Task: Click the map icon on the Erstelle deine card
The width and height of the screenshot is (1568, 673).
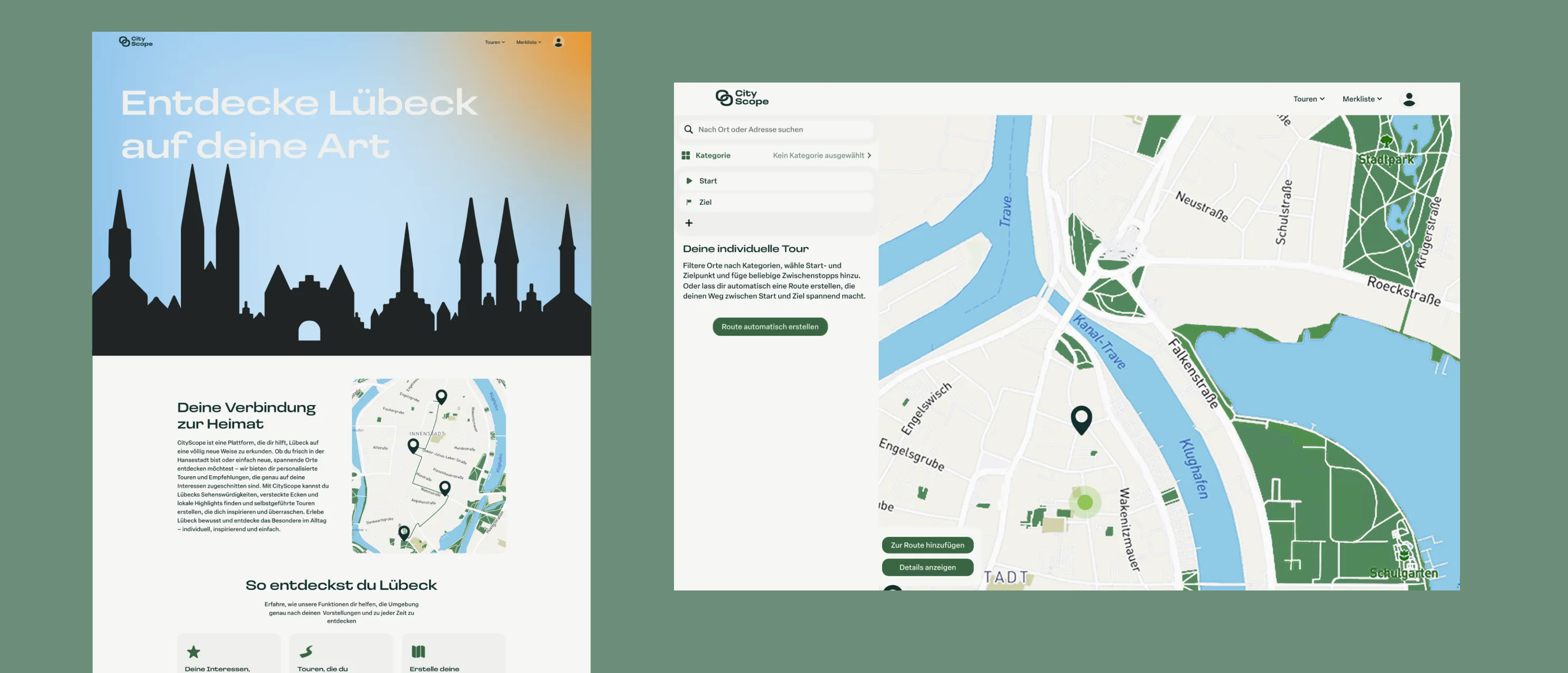Action: coord(418,652)
